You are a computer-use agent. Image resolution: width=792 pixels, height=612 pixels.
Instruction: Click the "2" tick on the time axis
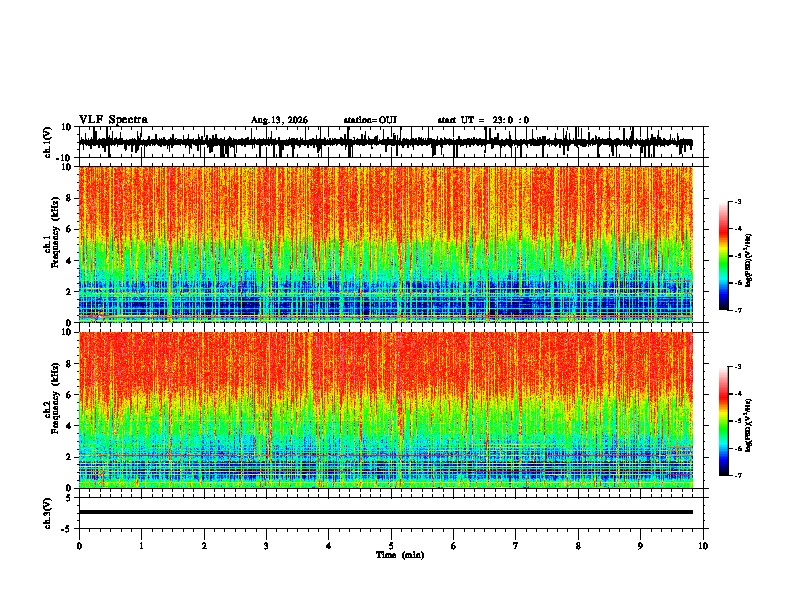204,546
